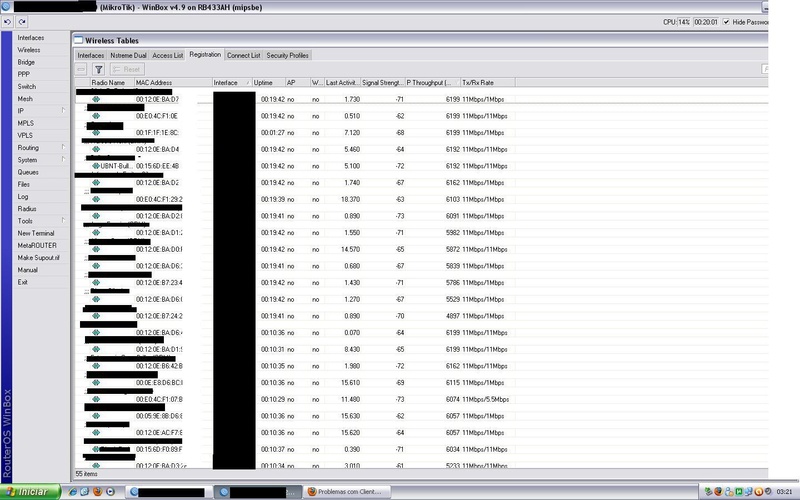Open VPLS in the sidebar menu
This screenshot has height=500, width=800.
25,136
